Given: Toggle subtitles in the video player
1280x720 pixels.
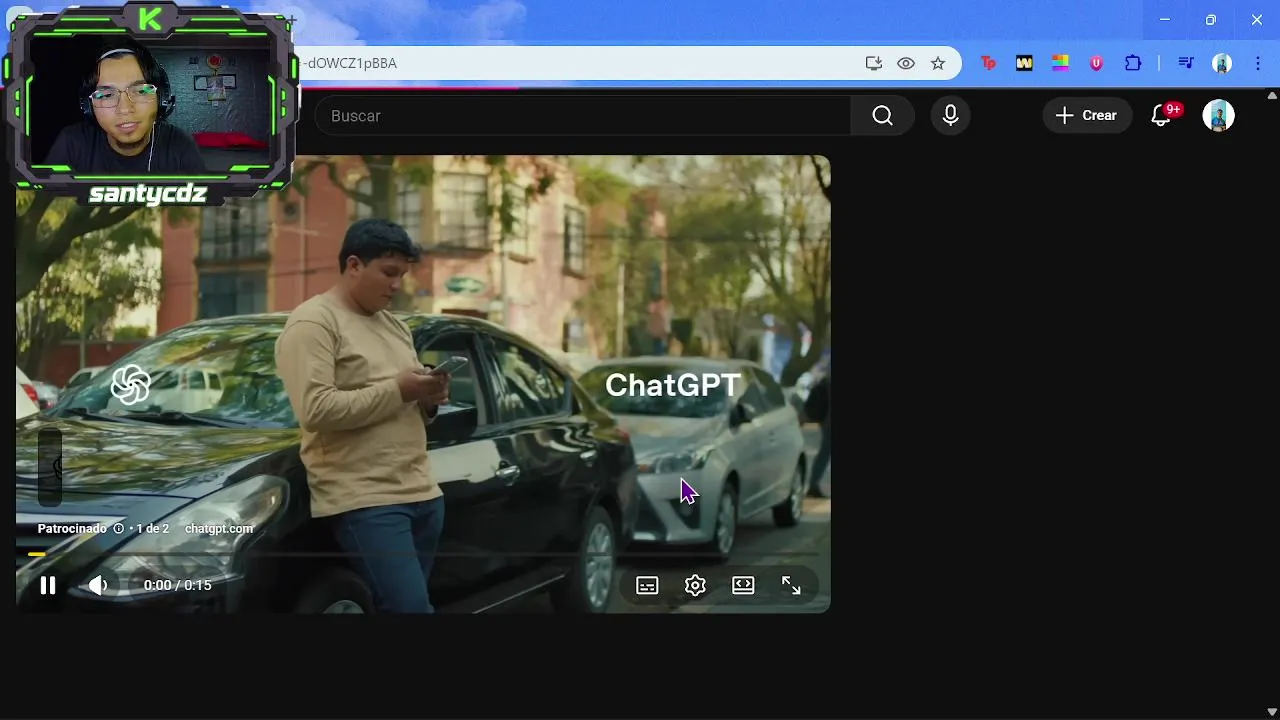Looking at the screenshot, I should tap(647, 586).
